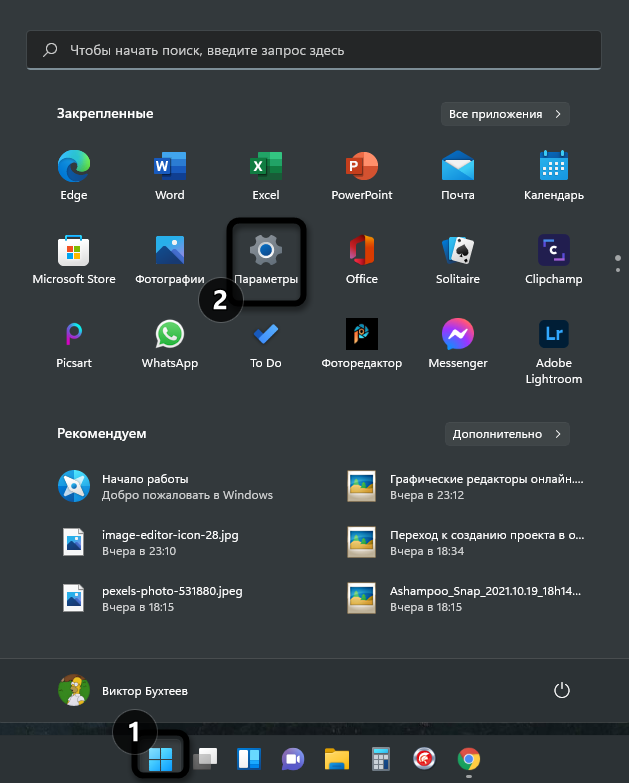Open Excel pinned app
The height and width of the screenshot is (783, 629).
pyautogui.click(x=266, y=175)
